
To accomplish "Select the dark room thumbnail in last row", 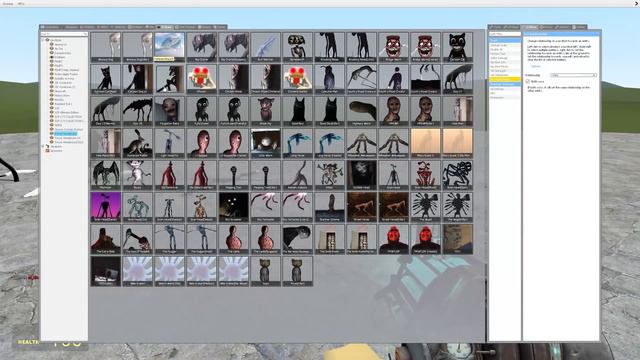I will (x=105, y=271).
